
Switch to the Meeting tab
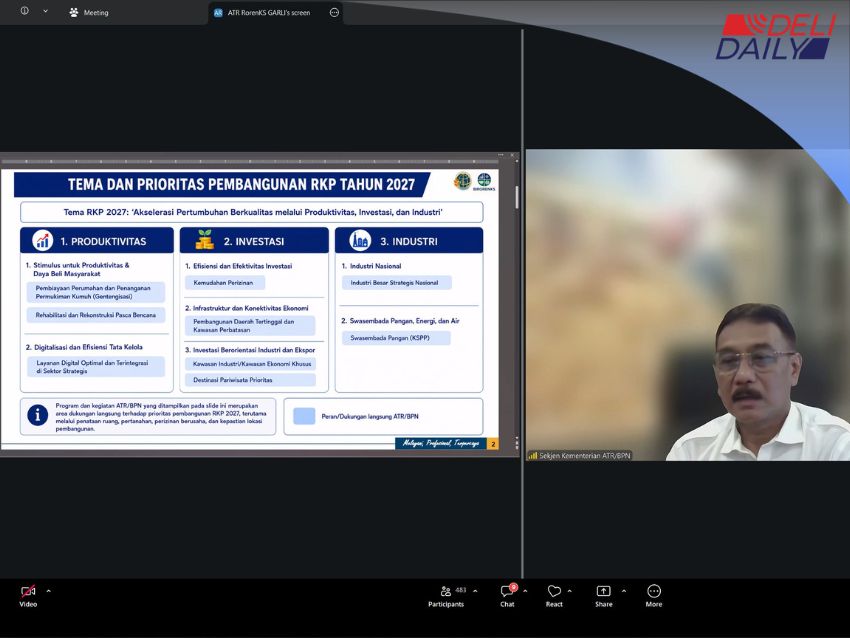point(89,12)
